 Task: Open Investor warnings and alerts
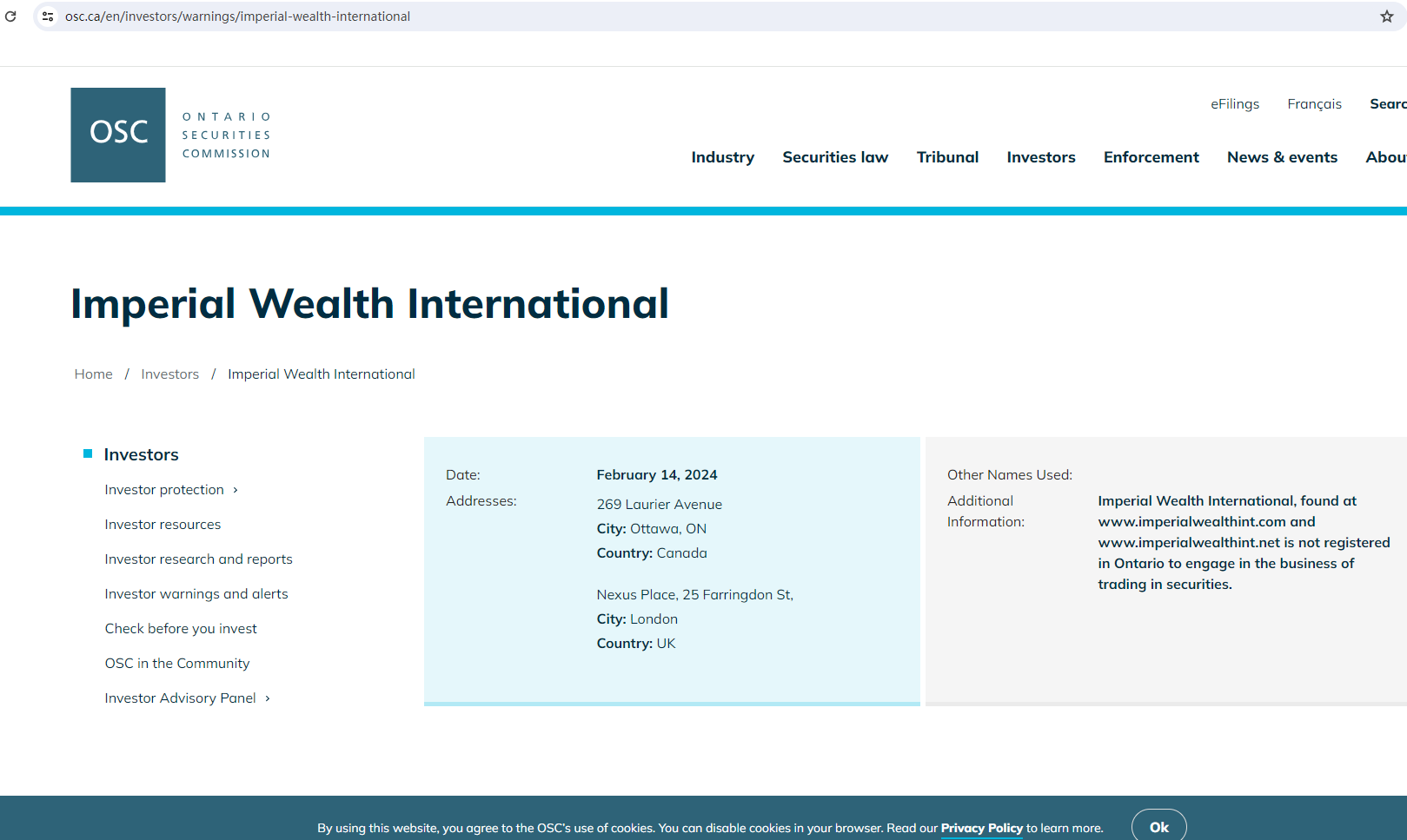(196, 594)
